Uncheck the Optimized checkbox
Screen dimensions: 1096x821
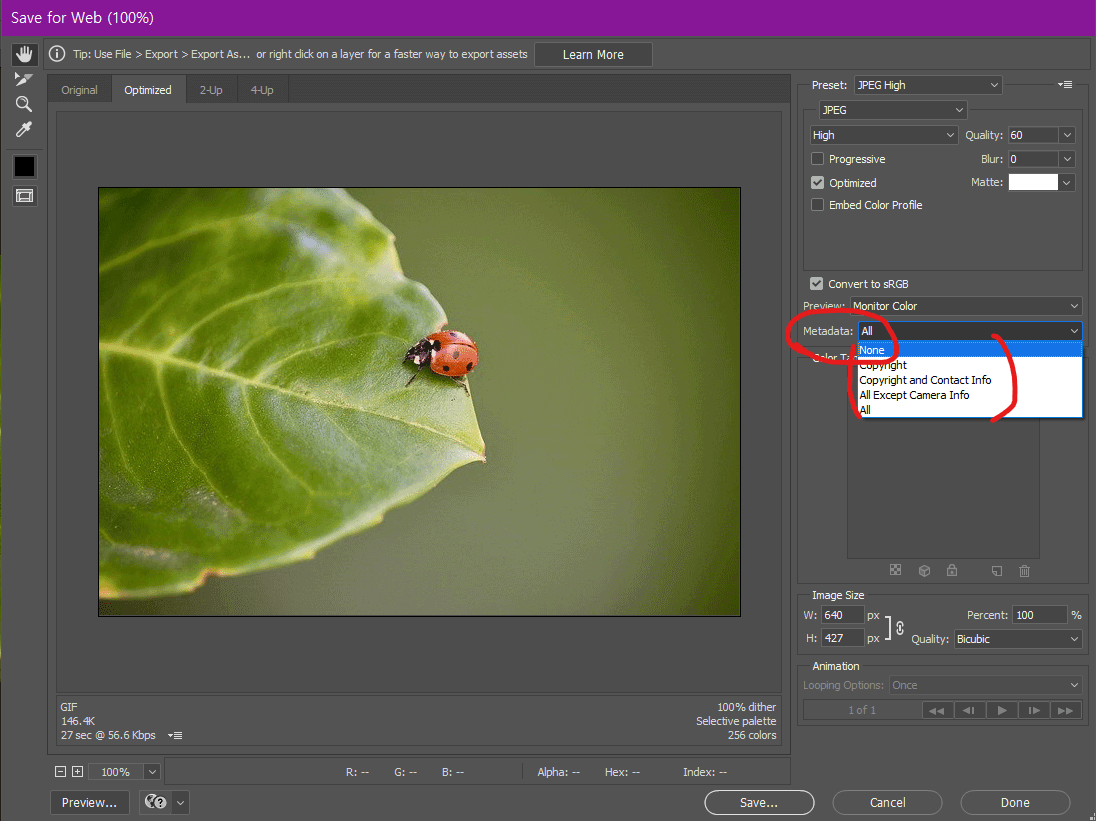click(x=817, y=182)
